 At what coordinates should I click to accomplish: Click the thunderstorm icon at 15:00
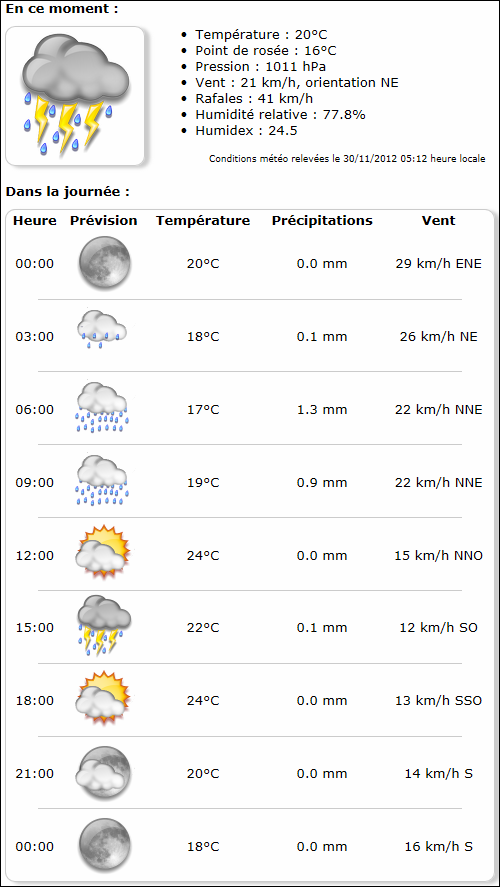pos(104,626)
